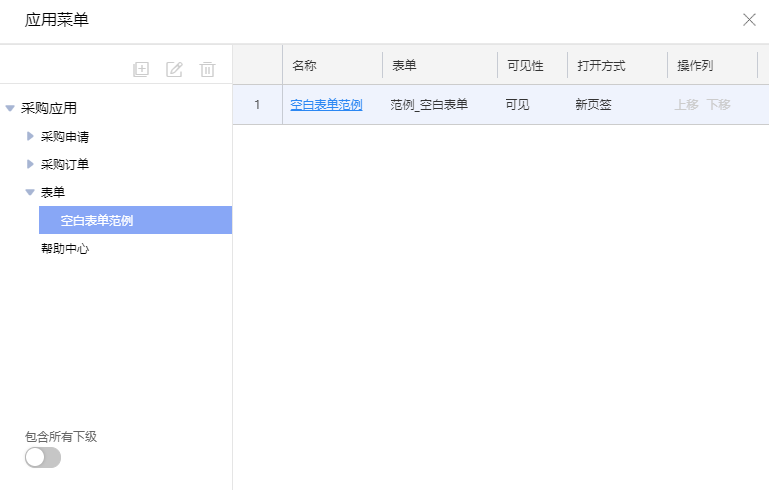Image resolution: width=769 pixels, height=490 pixels.
Task: Select 采购应用 in the tree
Action: (x=49, y=108)
